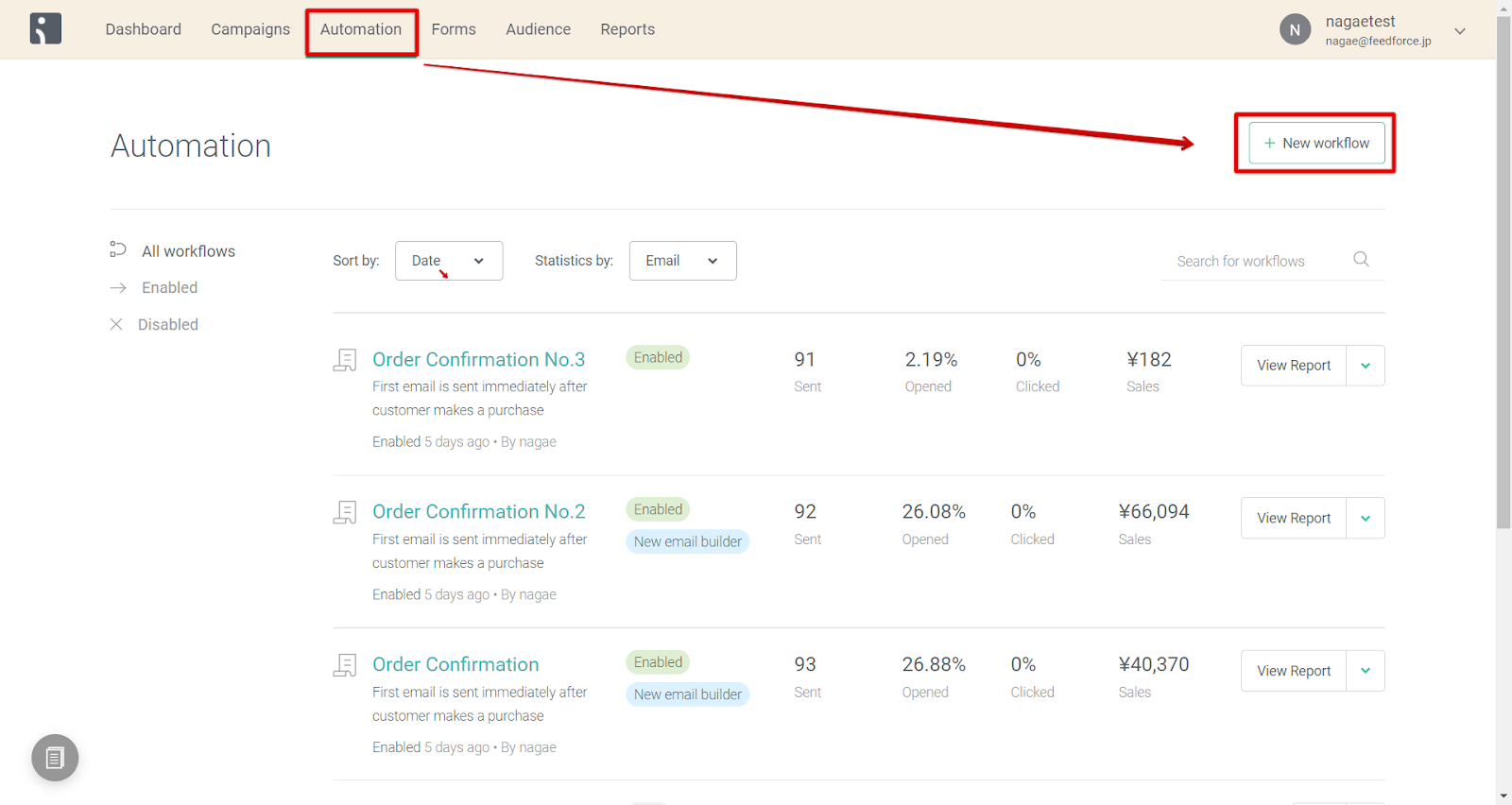Click the Search for workflows field
1512x805 pixels.
[1257, 261]
